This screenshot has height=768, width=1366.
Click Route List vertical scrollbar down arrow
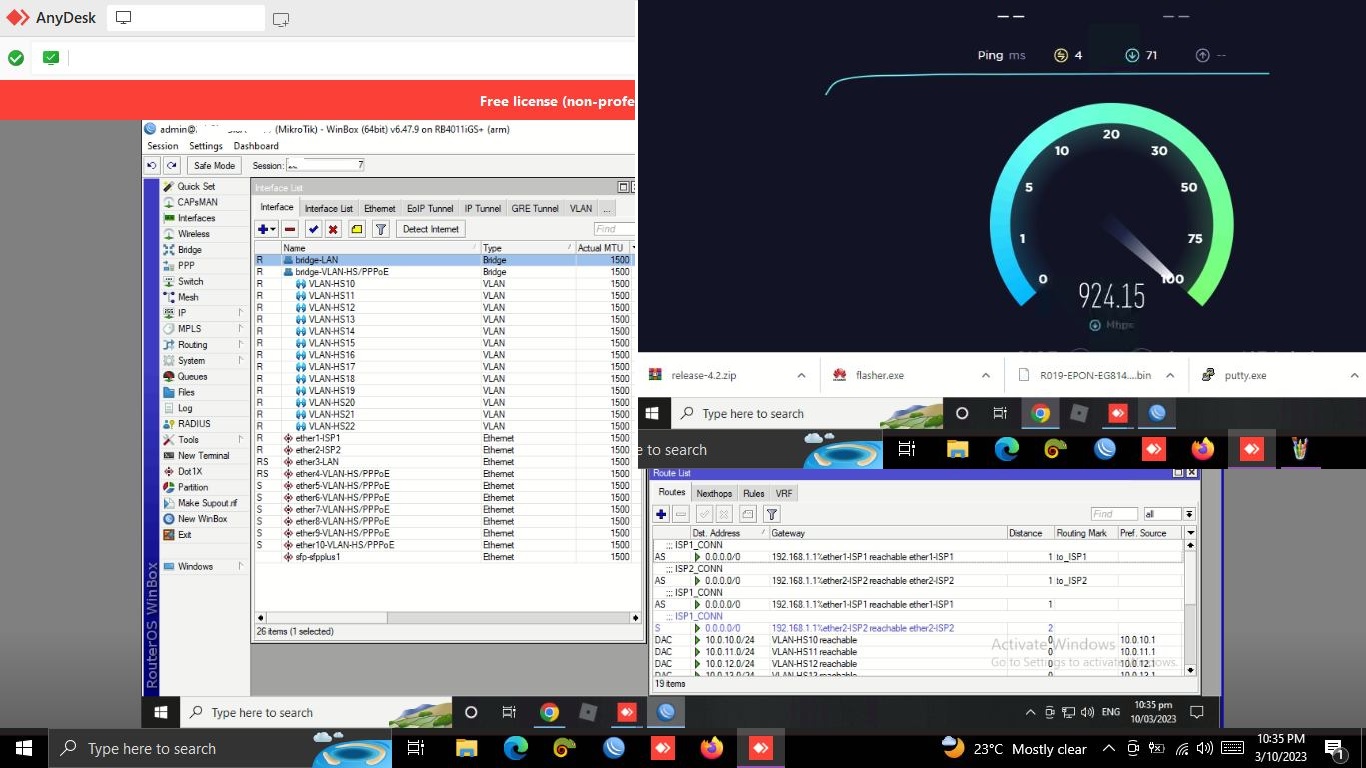1190,670
